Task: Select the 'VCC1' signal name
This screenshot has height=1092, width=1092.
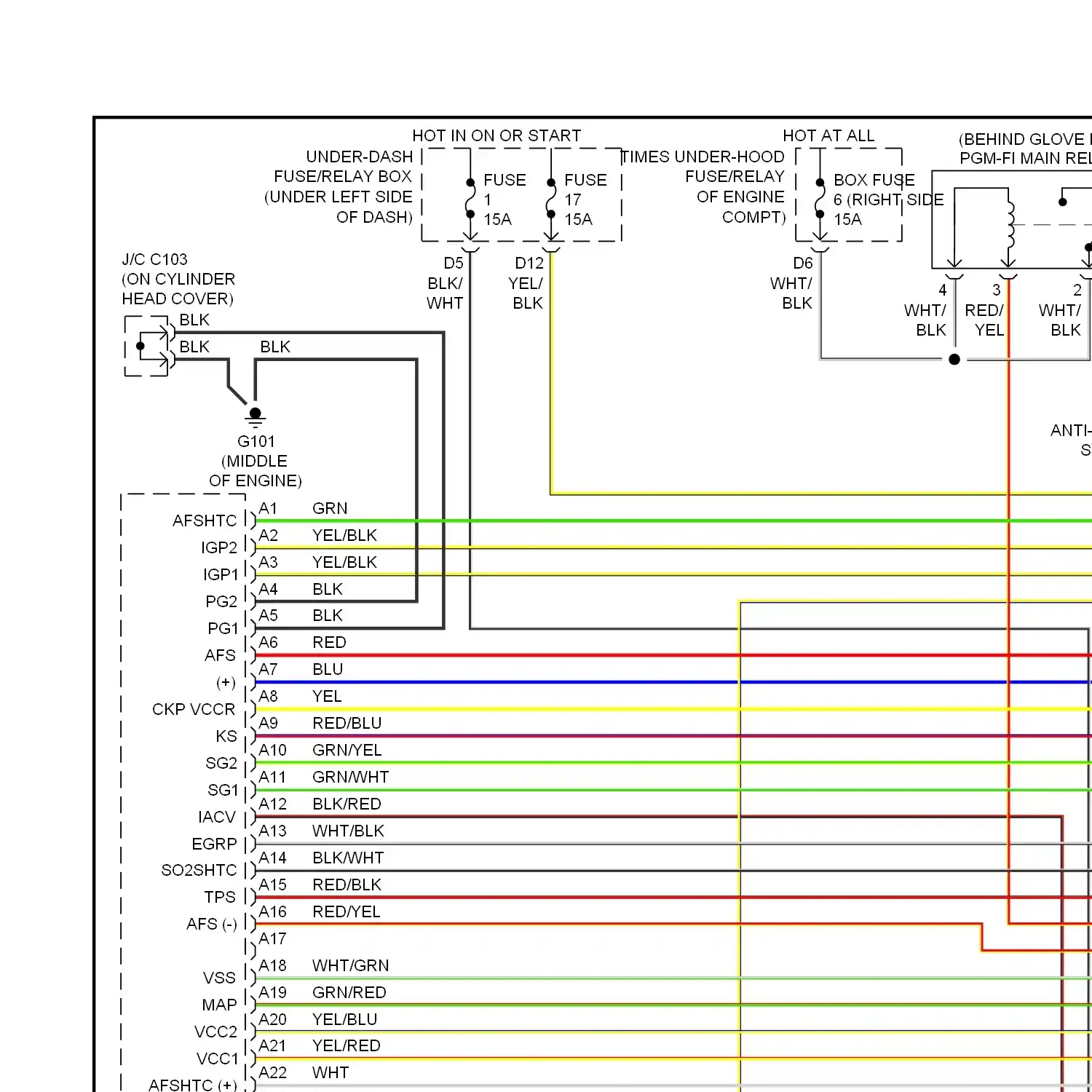Action: [218, 1059]
